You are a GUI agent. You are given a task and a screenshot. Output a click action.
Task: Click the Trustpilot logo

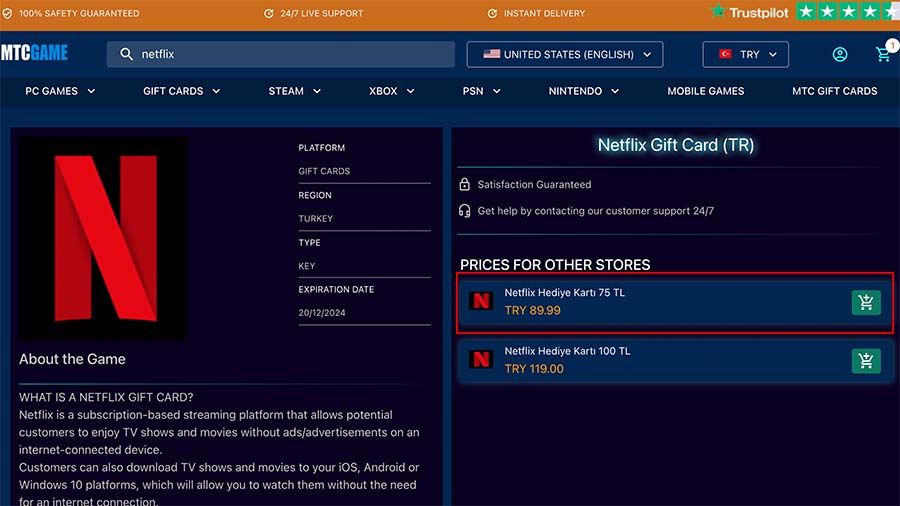(x=749, y=12)
